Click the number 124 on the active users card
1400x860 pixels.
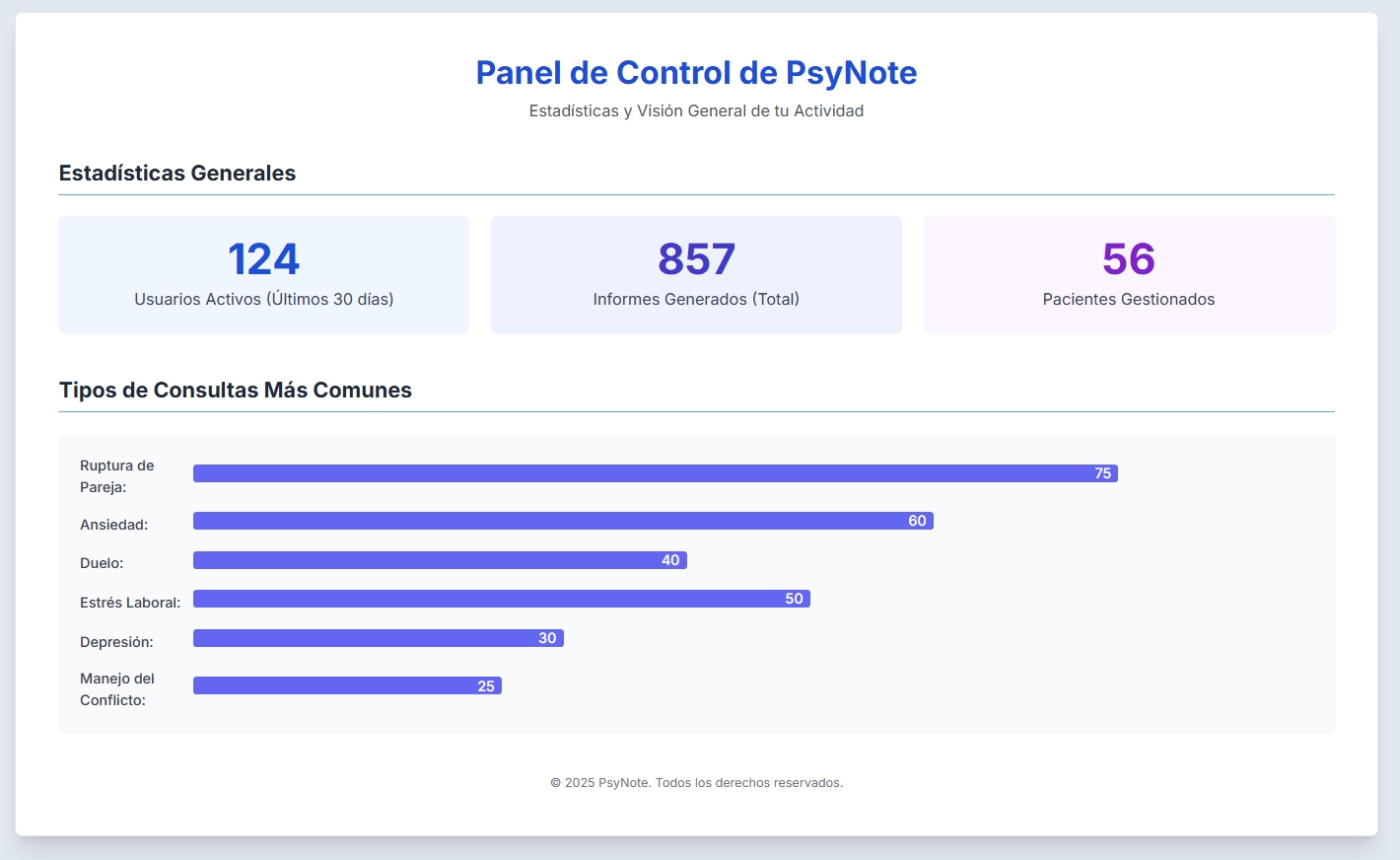263,258
